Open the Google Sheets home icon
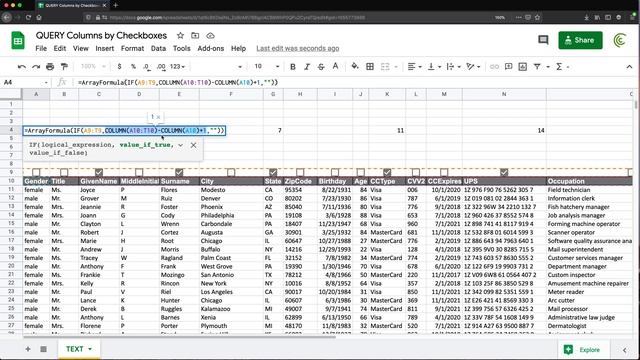The image size is (640, 360). click(18, 40)
